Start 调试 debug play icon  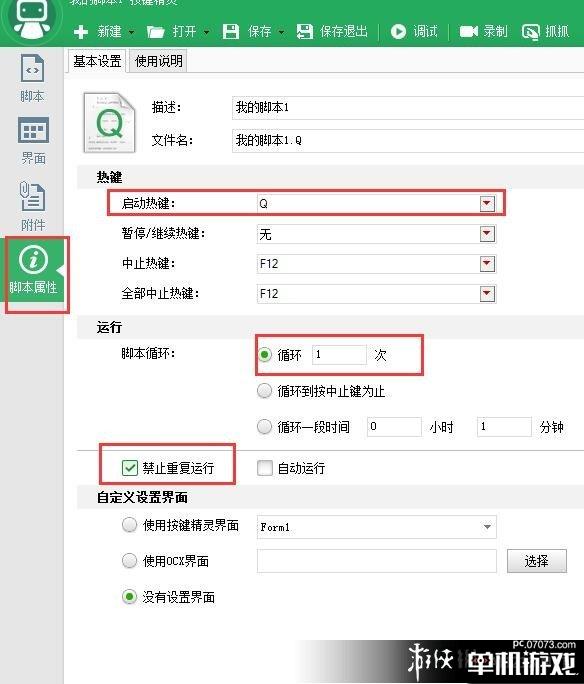click(x=398, y=31)
